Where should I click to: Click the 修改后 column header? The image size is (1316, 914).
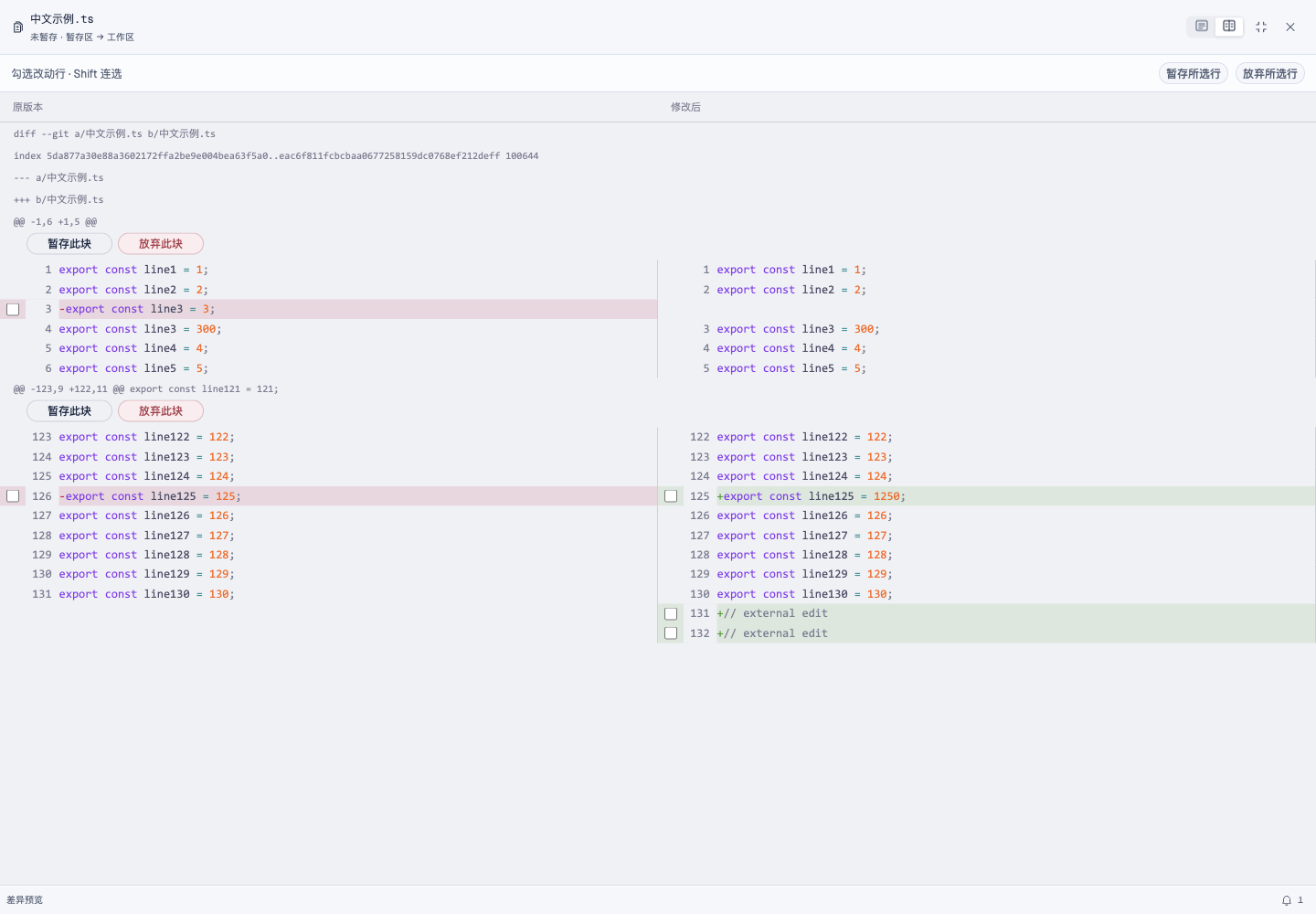[x=685, y=107]
